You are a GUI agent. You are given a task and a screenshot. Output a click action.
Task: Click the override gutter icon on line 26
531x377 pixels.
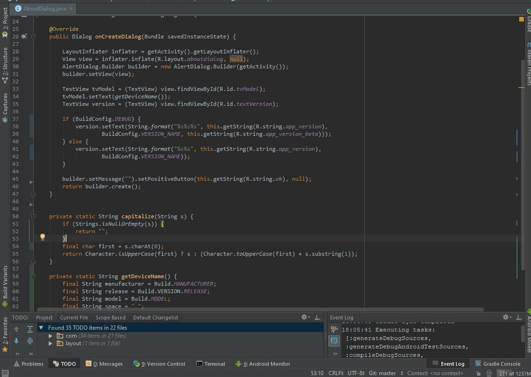pos(24,36)
